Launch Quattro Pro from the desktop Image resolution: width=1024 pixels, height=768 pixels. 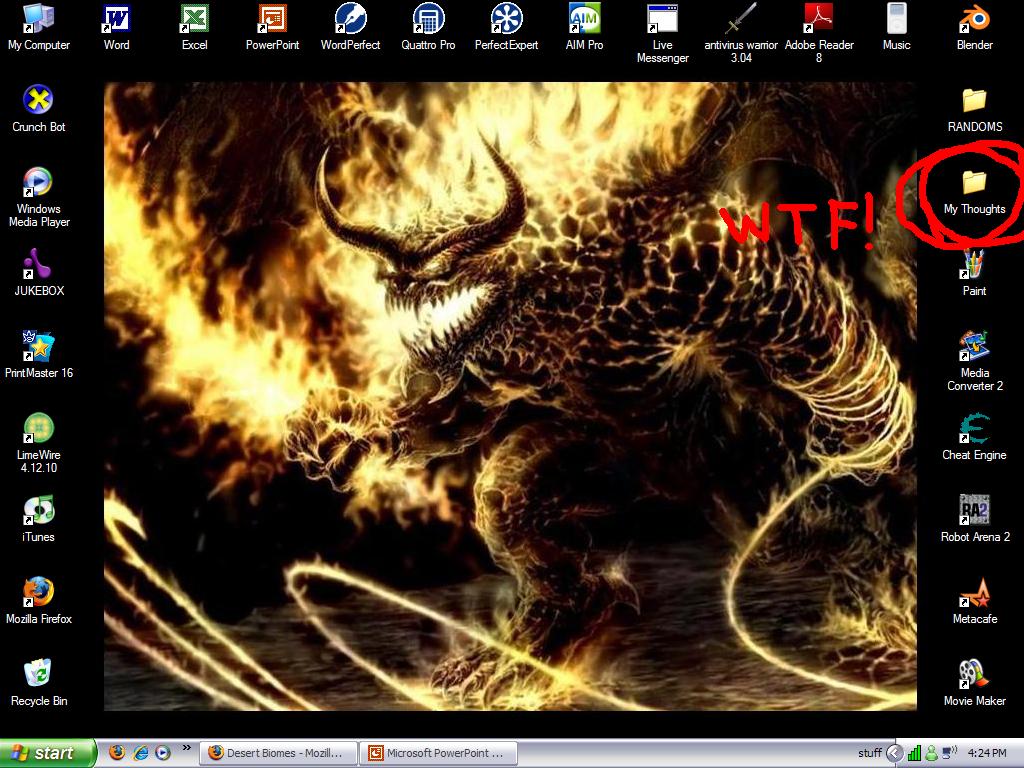[428, 19]
